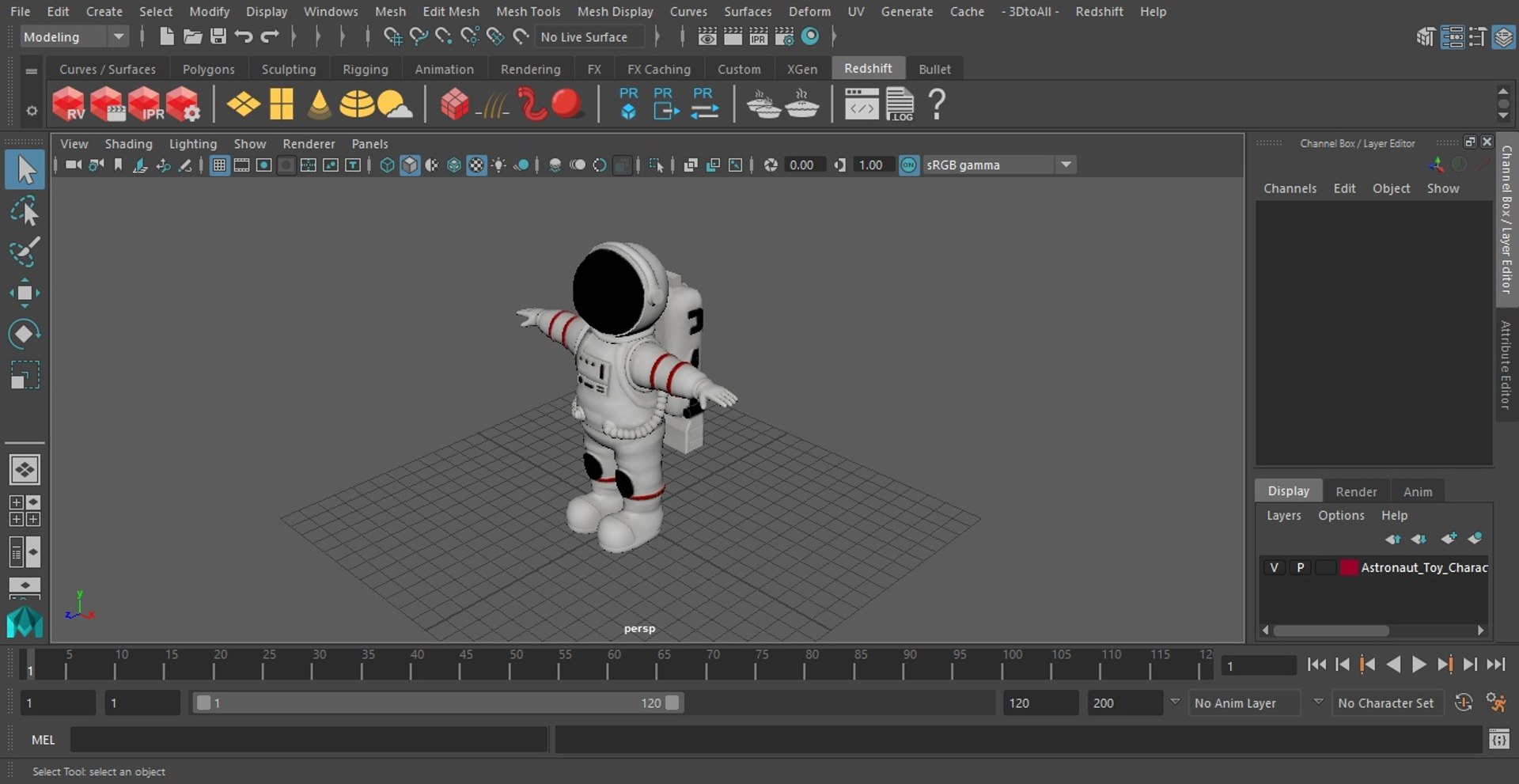Click the Save Scene icon
The image size is (1519, 784).
tap(218, 36)
